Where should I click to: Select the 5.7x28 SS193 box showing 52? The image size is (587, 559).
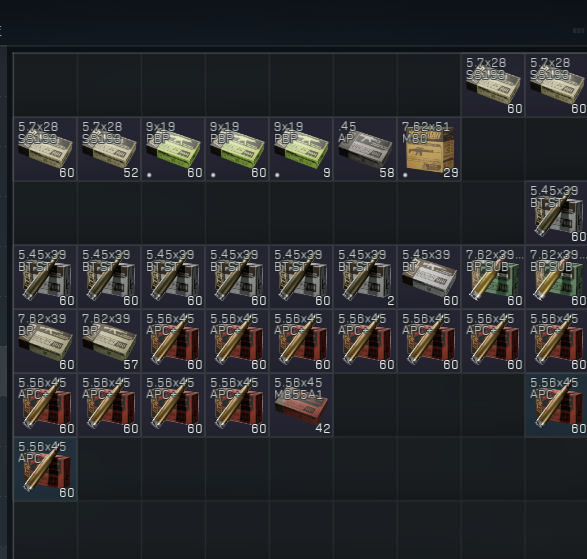coord(109,149)
